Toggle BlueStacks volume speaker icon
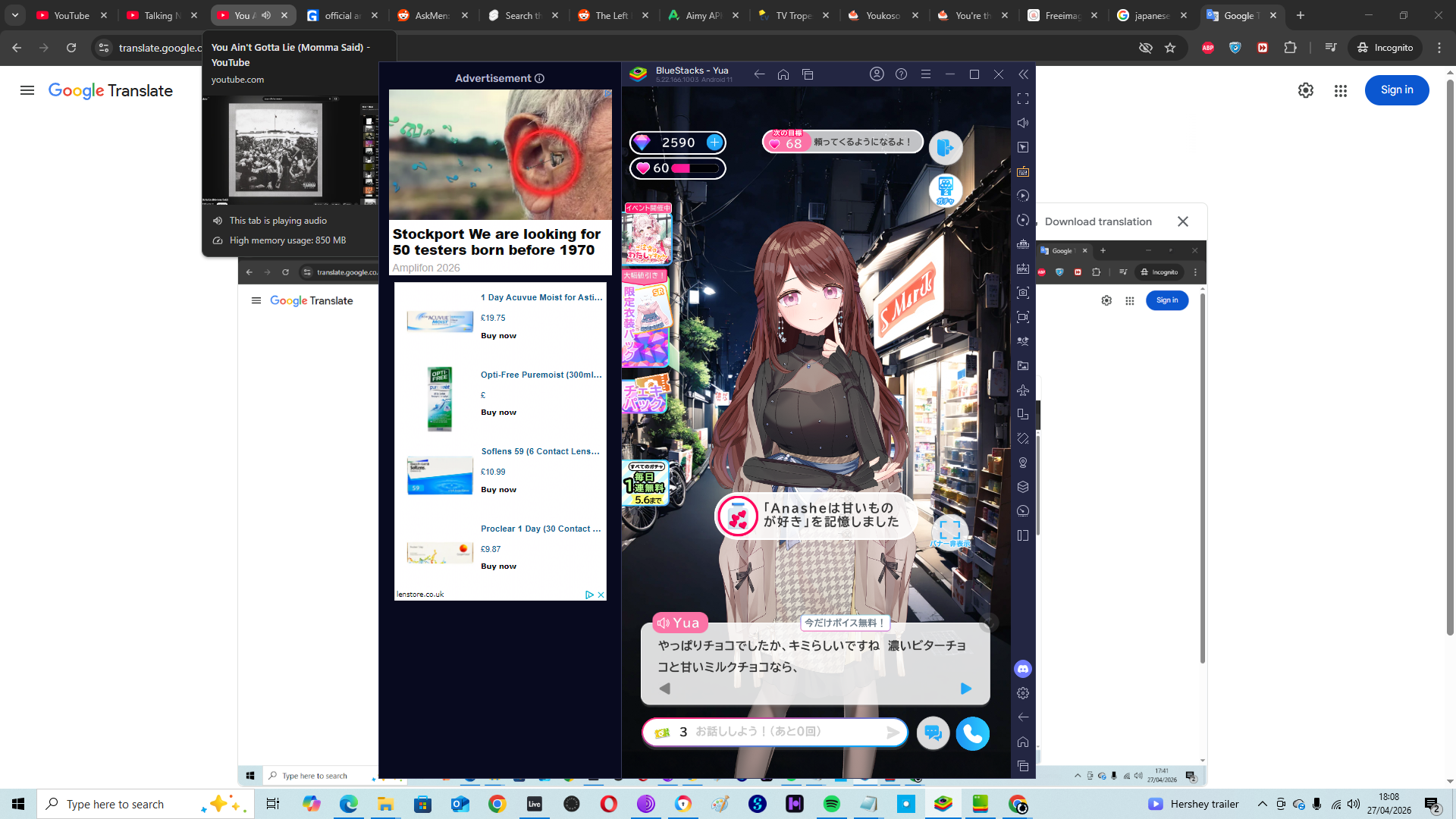The width and height of the screenshot is (1456, 819). [1023, 123]
